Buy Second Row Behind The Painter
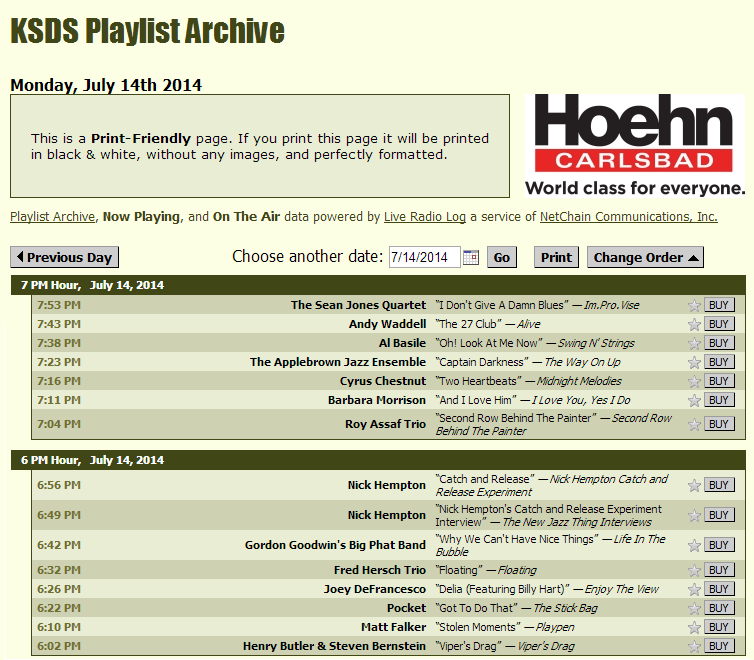Image resolution: width=754 pixels, height=660 pixels. (x=719, y=424)
